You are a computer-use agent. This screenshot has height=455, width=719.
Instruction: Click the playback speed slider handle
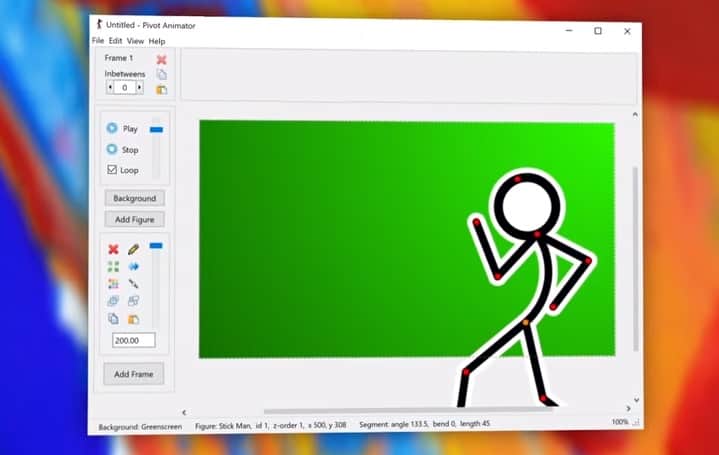[x=156, y=130]
